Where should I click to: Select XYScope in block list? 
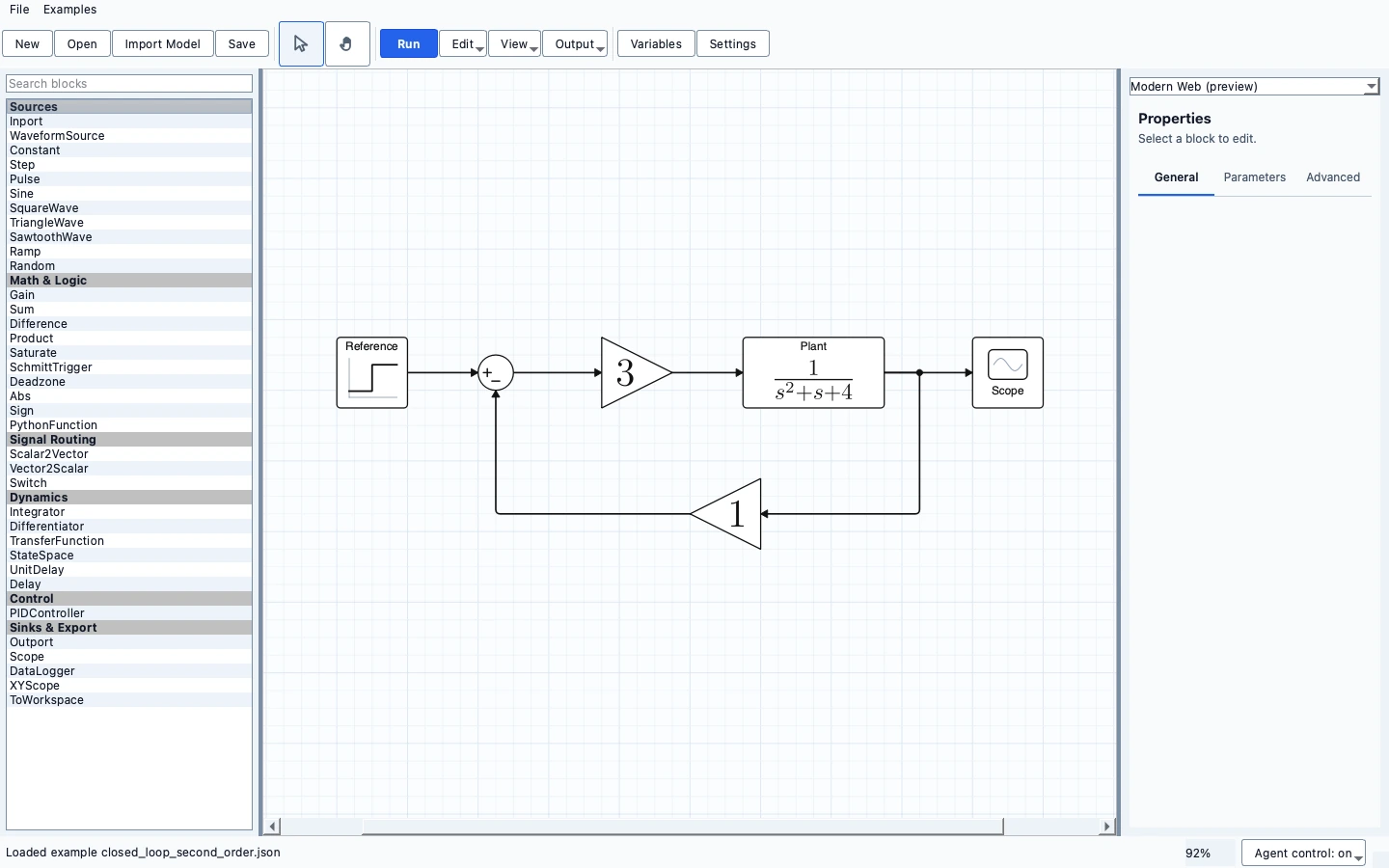tap(129, 686)
